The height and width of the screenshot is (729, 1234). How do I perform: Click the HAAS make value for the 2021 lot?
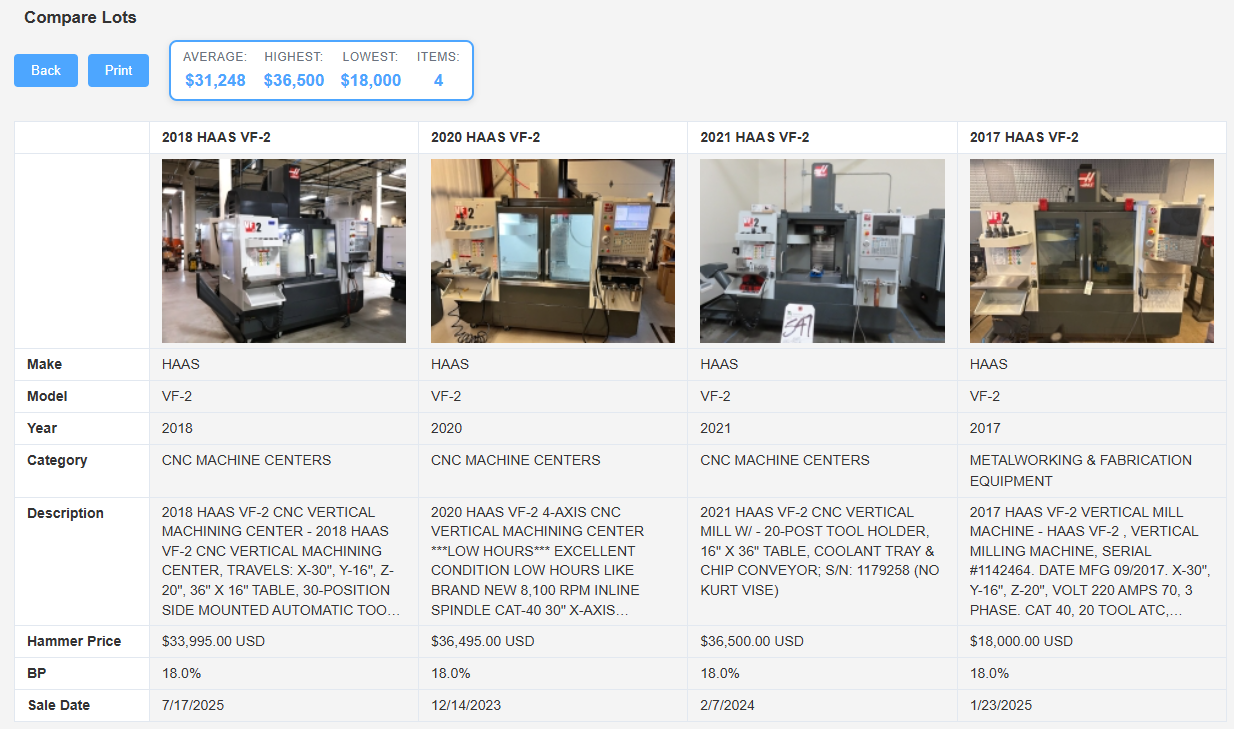click(x=720, y=364)
